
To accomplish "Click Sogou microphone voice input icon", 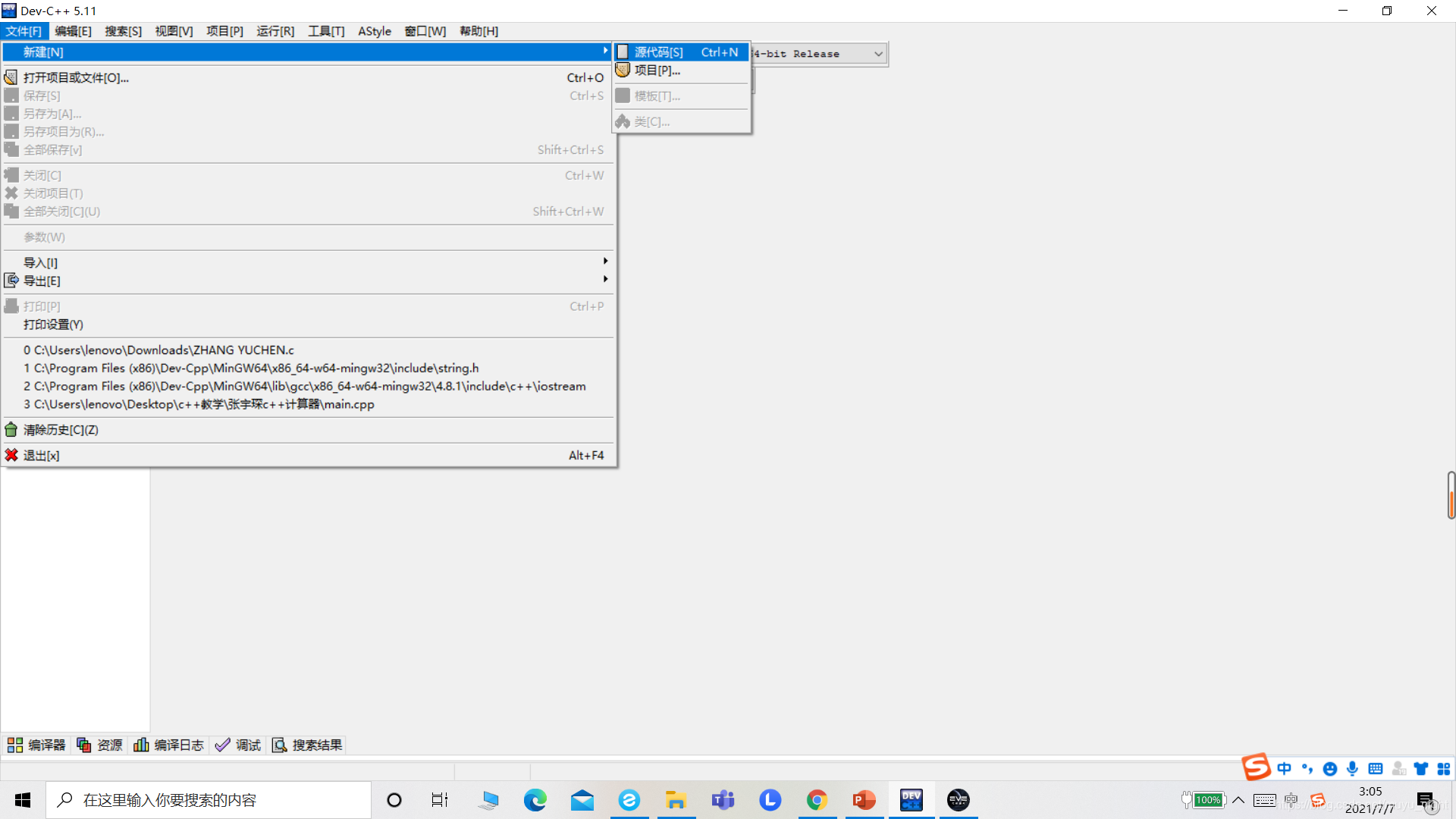I will coord(1352,768).
